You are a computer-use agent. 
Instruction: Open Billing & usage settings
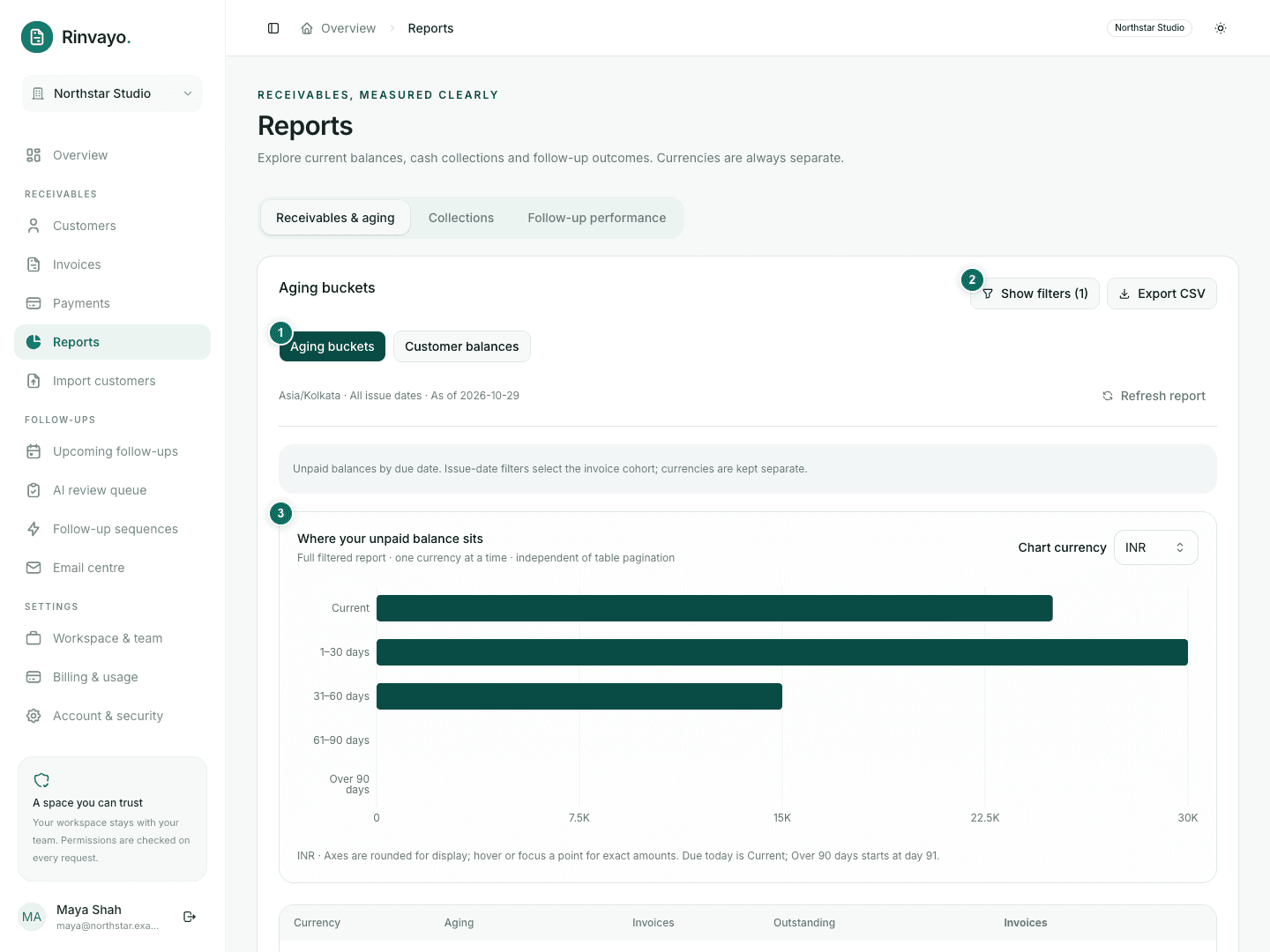click(x=112, y=677)
